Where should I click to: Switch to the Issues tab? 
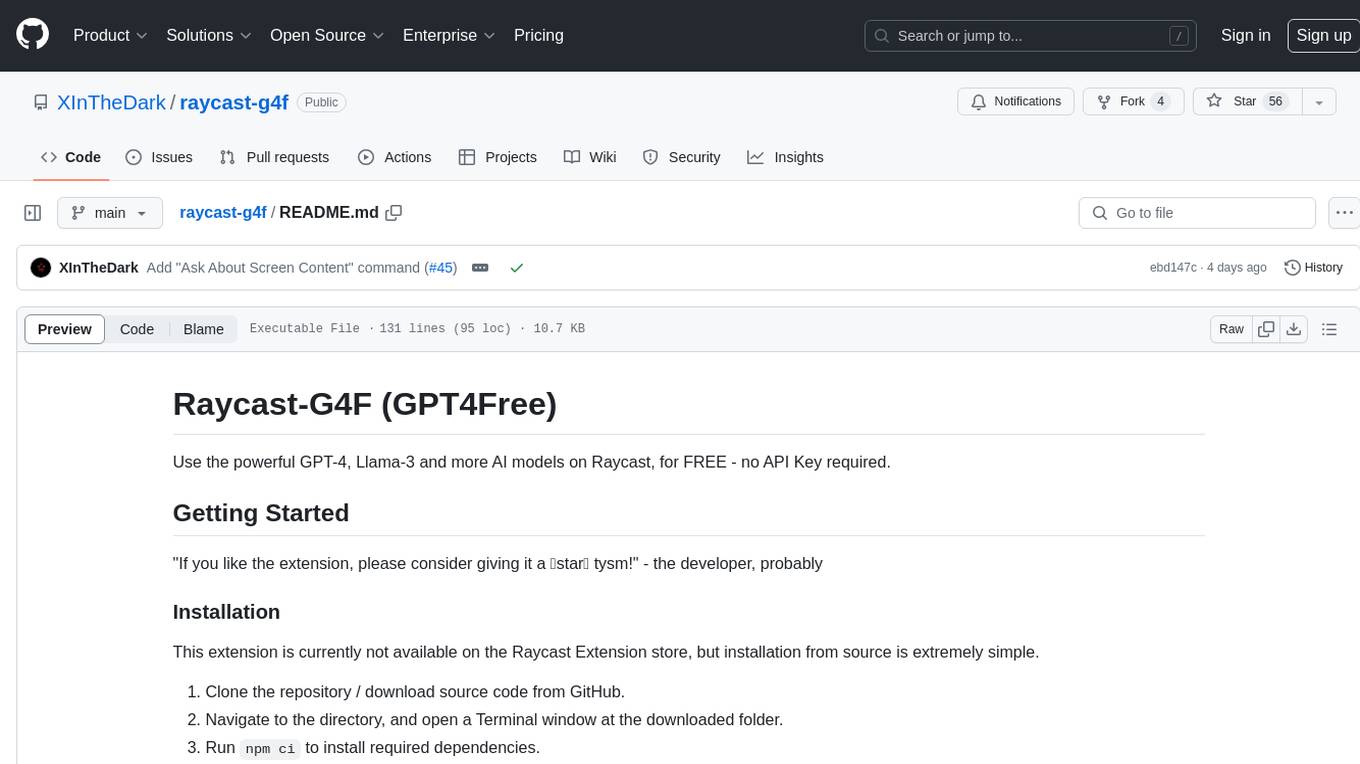click(159, 157)
